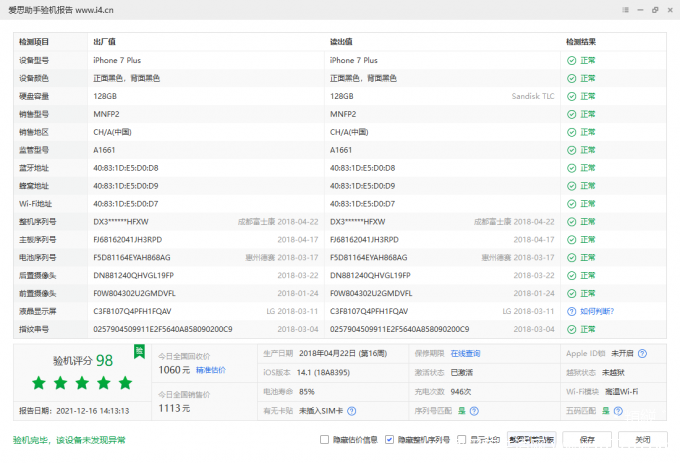Click the green check icon for 指纹串号 row

(572, 329)
